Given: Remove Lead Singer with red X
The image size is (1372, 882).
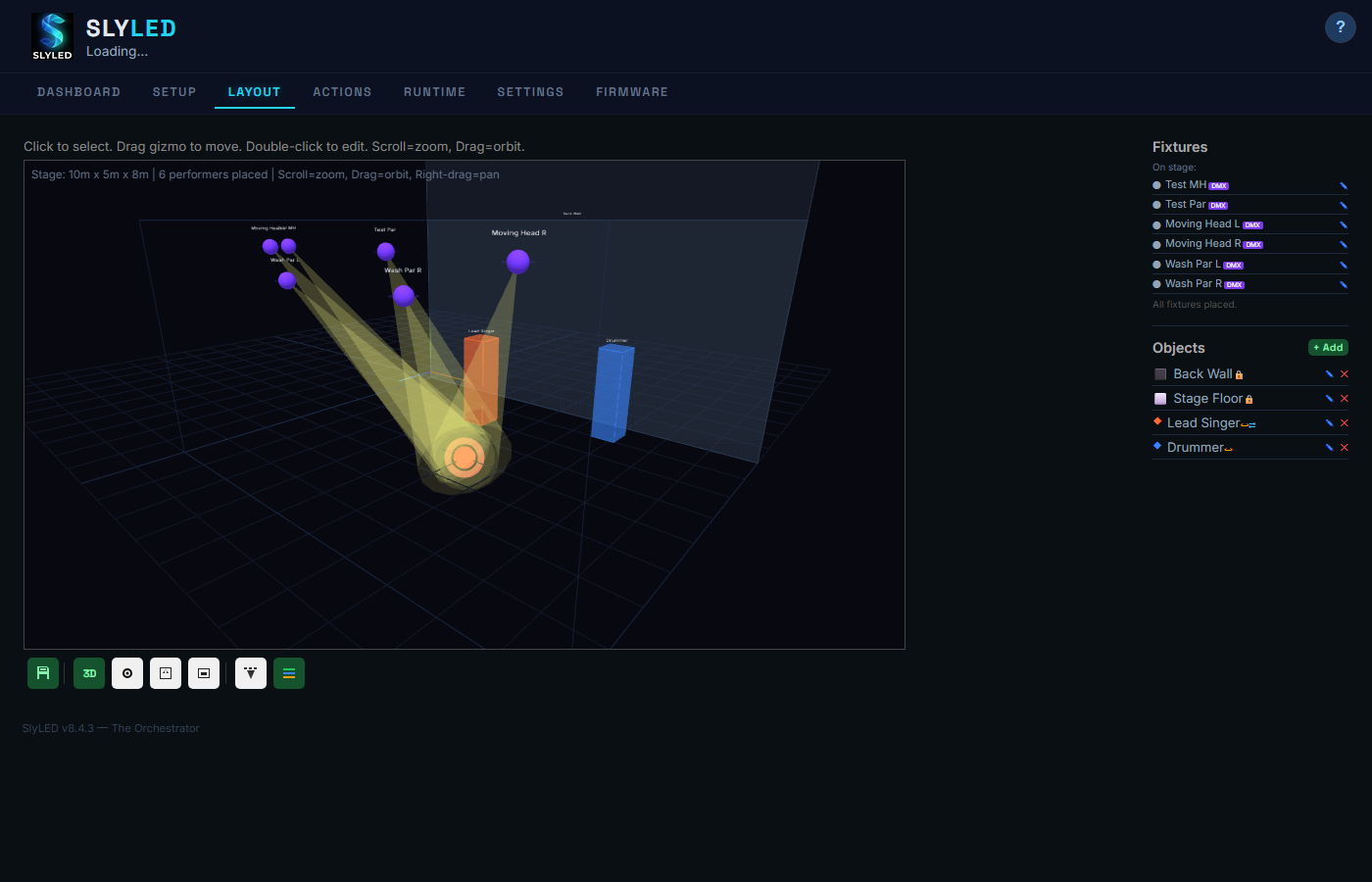Looking at the screenshot, I should click(1345, 423).
